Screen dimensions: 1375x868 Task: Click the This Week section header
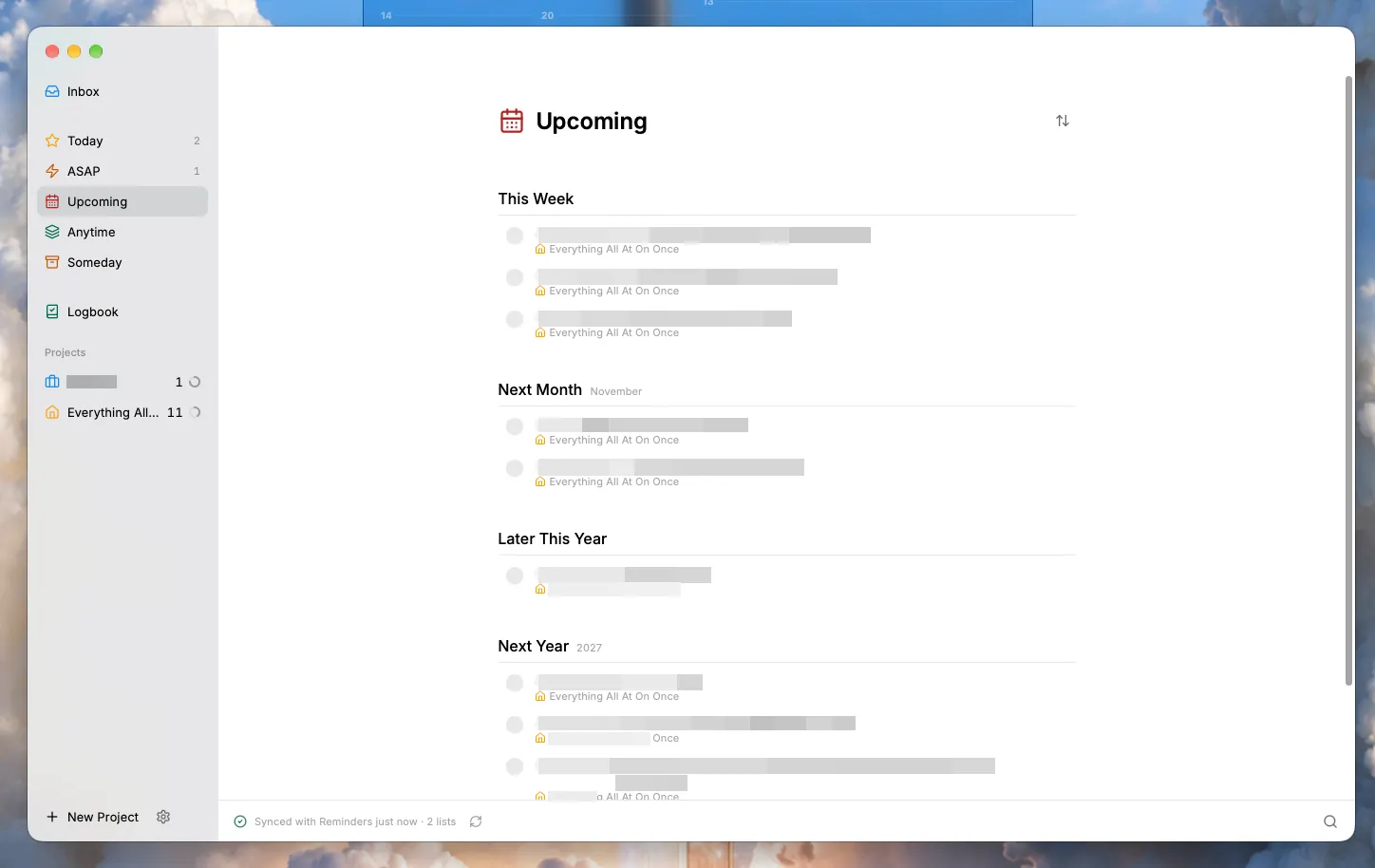pos(536,198)
